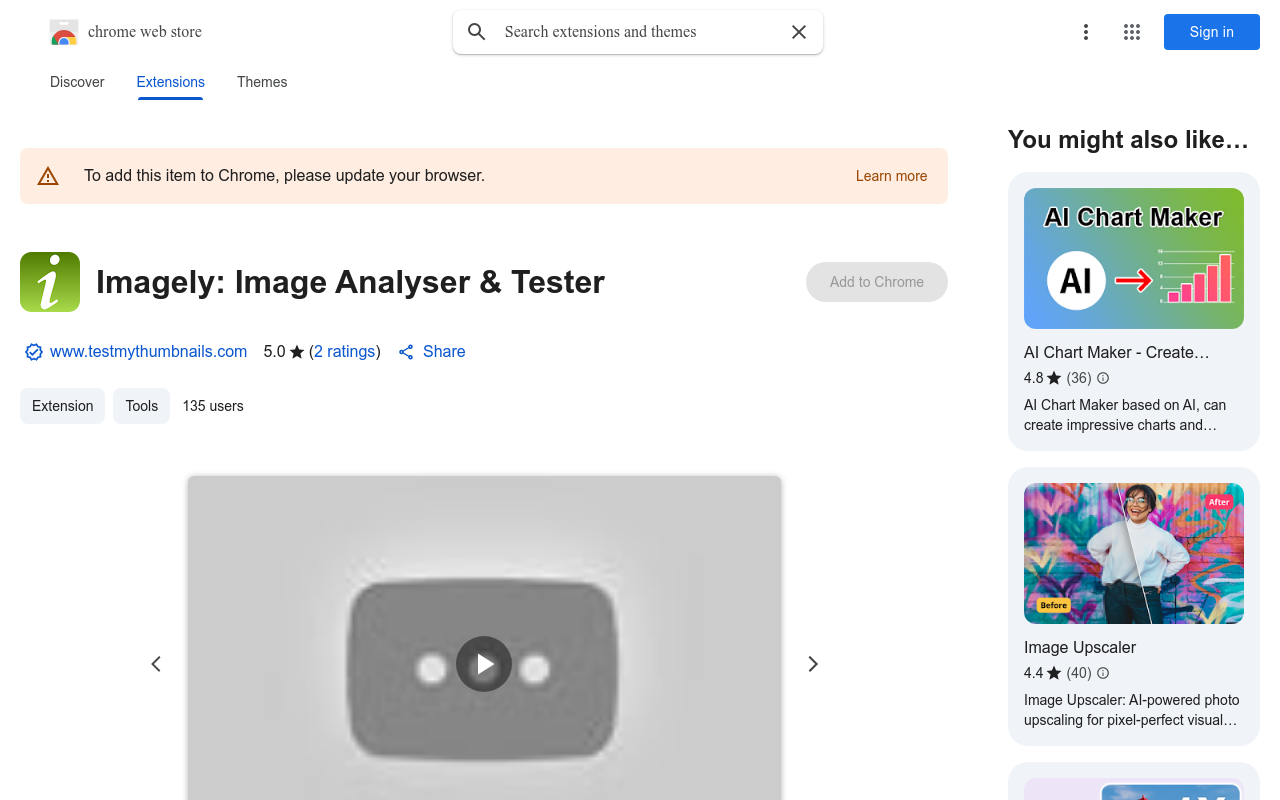
Task: Open the Learn more link
Action: pyautogui.click(x=891, y=176)
